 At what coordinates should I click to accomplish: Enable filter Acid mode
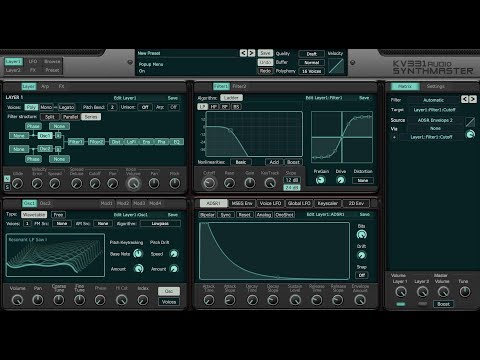pyautogui.click(x=274, y=162)
